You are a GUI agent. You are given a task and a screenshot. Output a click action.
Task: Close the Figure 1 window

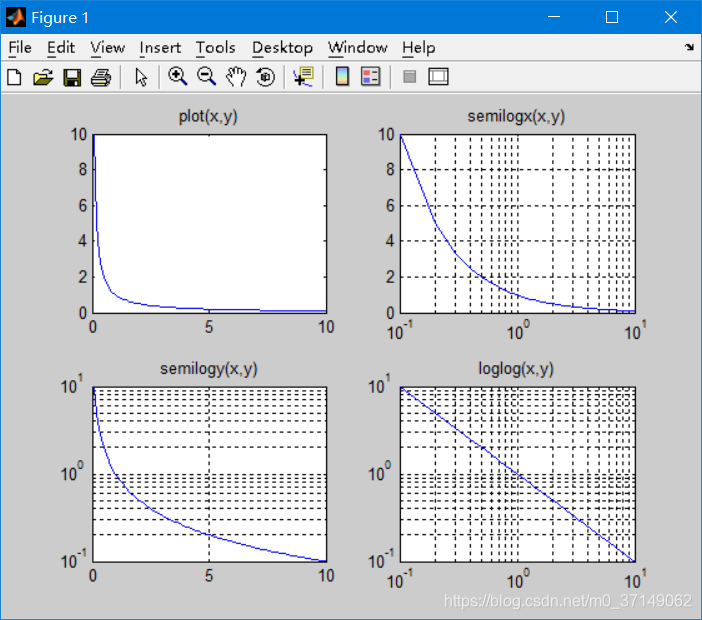point(671,17)
